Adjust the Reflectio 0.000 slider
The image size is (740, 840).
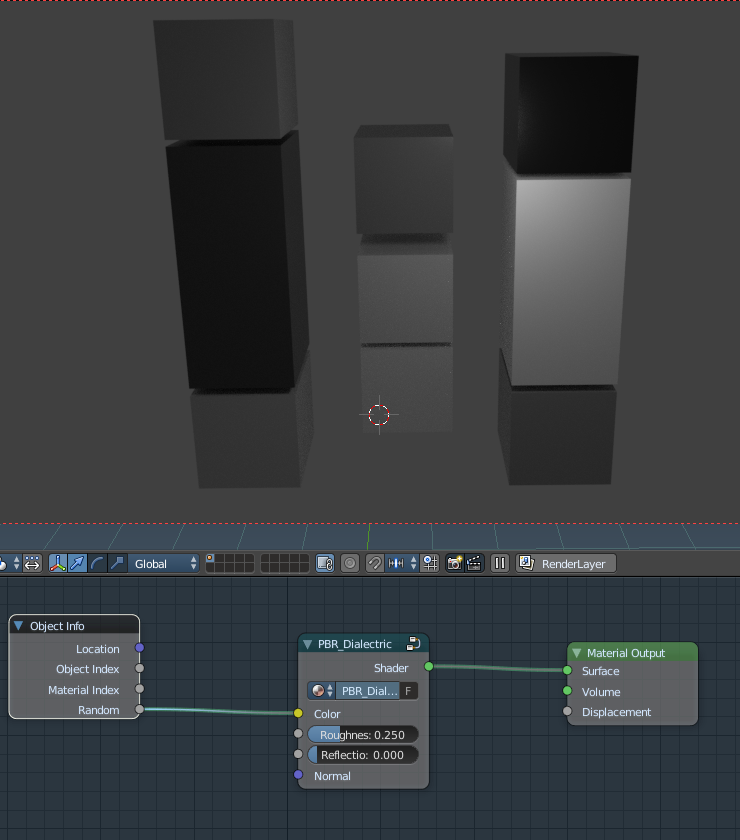[363, 755]
